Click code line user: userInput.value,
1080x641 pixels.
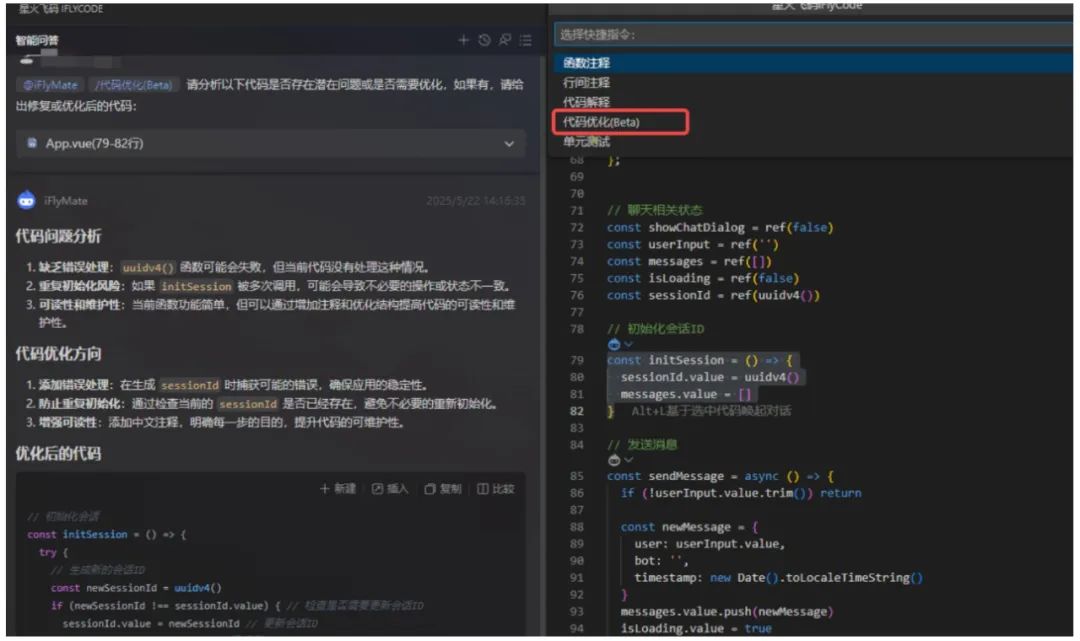(709, 544)
